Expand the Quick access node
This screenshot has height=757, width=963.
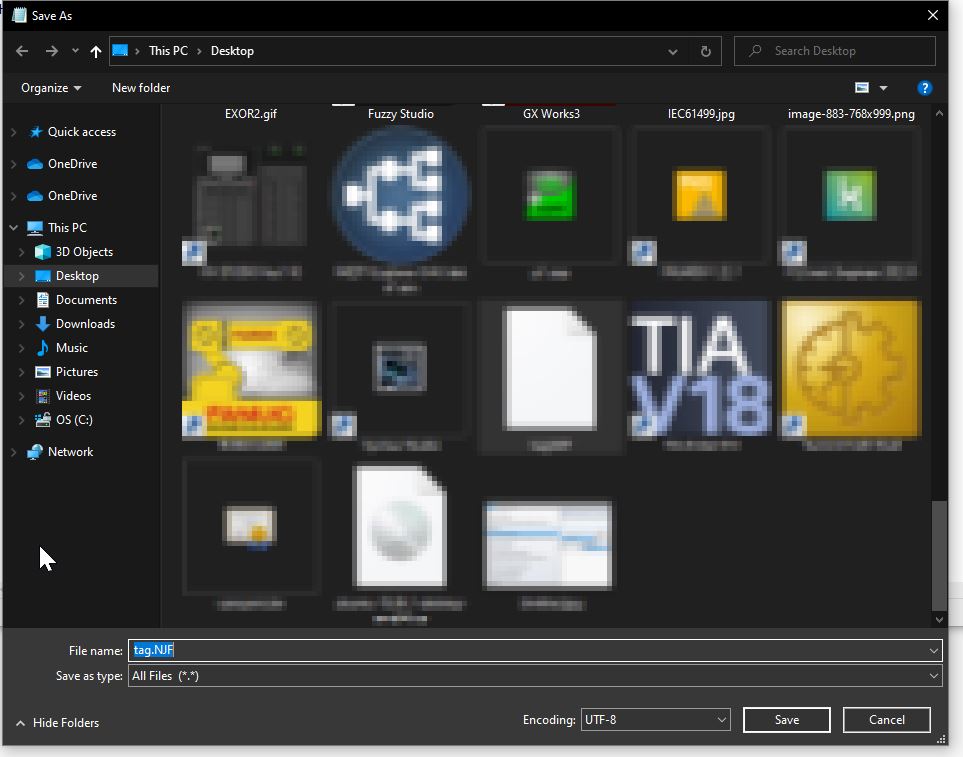coord(14,132)
